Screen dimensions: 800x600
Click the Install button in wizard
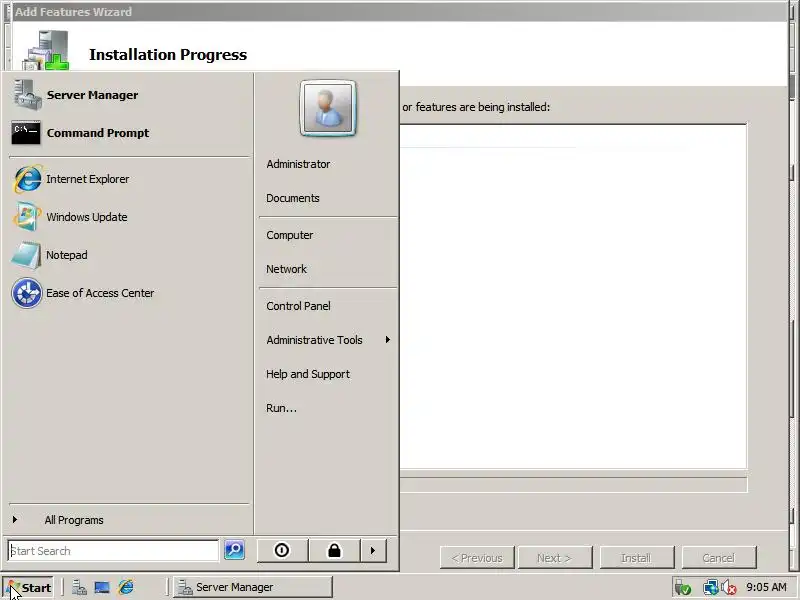[x=636, y=558]
